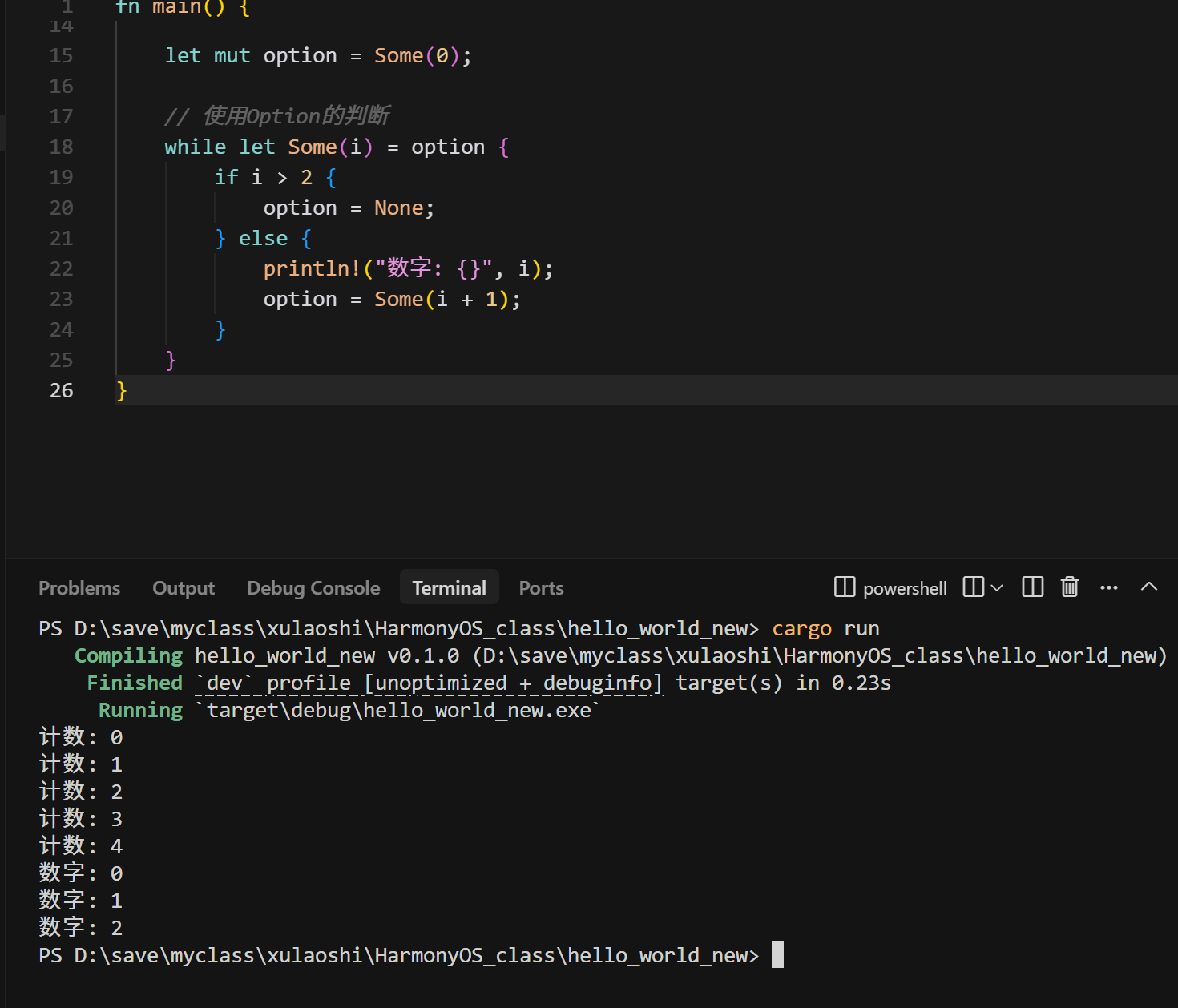Click 'Finished' in the terminal output
The height and width of the screenshot is (1008, 1178).
pos(135,683)
